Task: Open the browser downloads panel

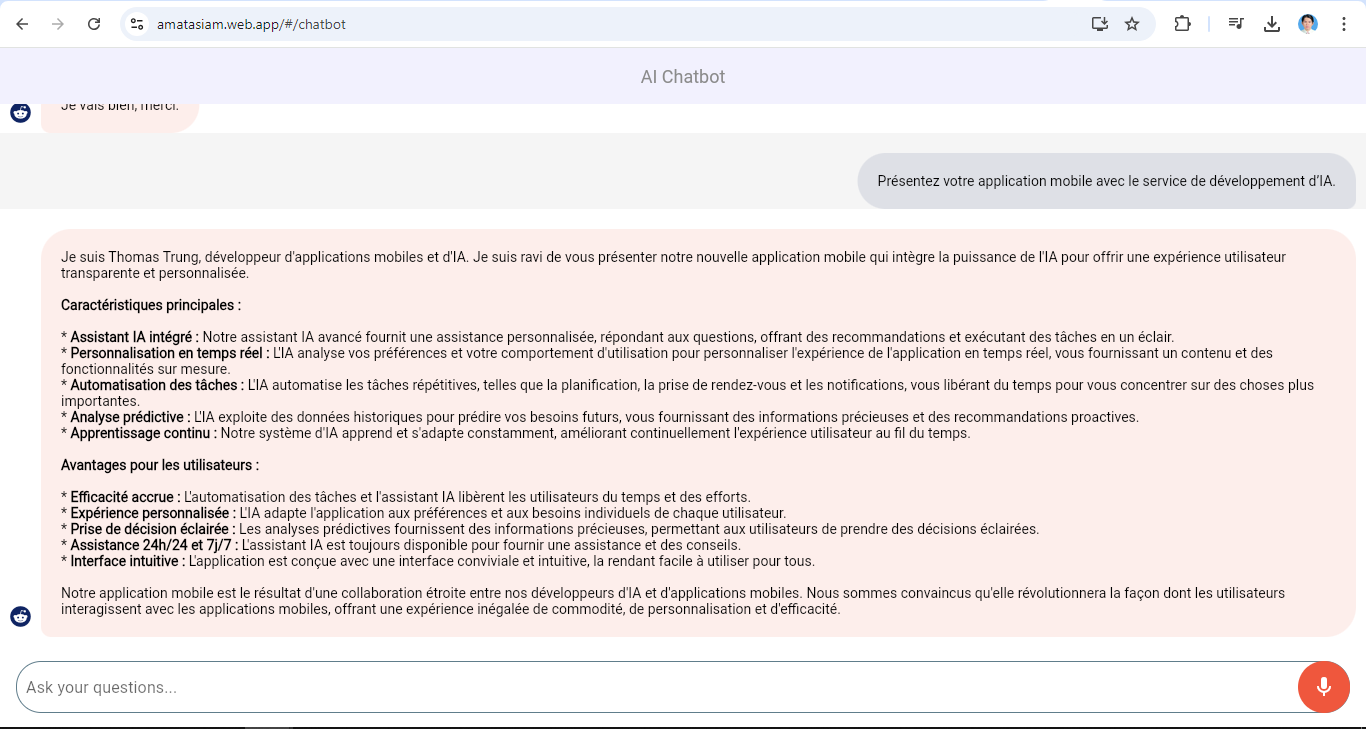Action: pos(1272,24)
